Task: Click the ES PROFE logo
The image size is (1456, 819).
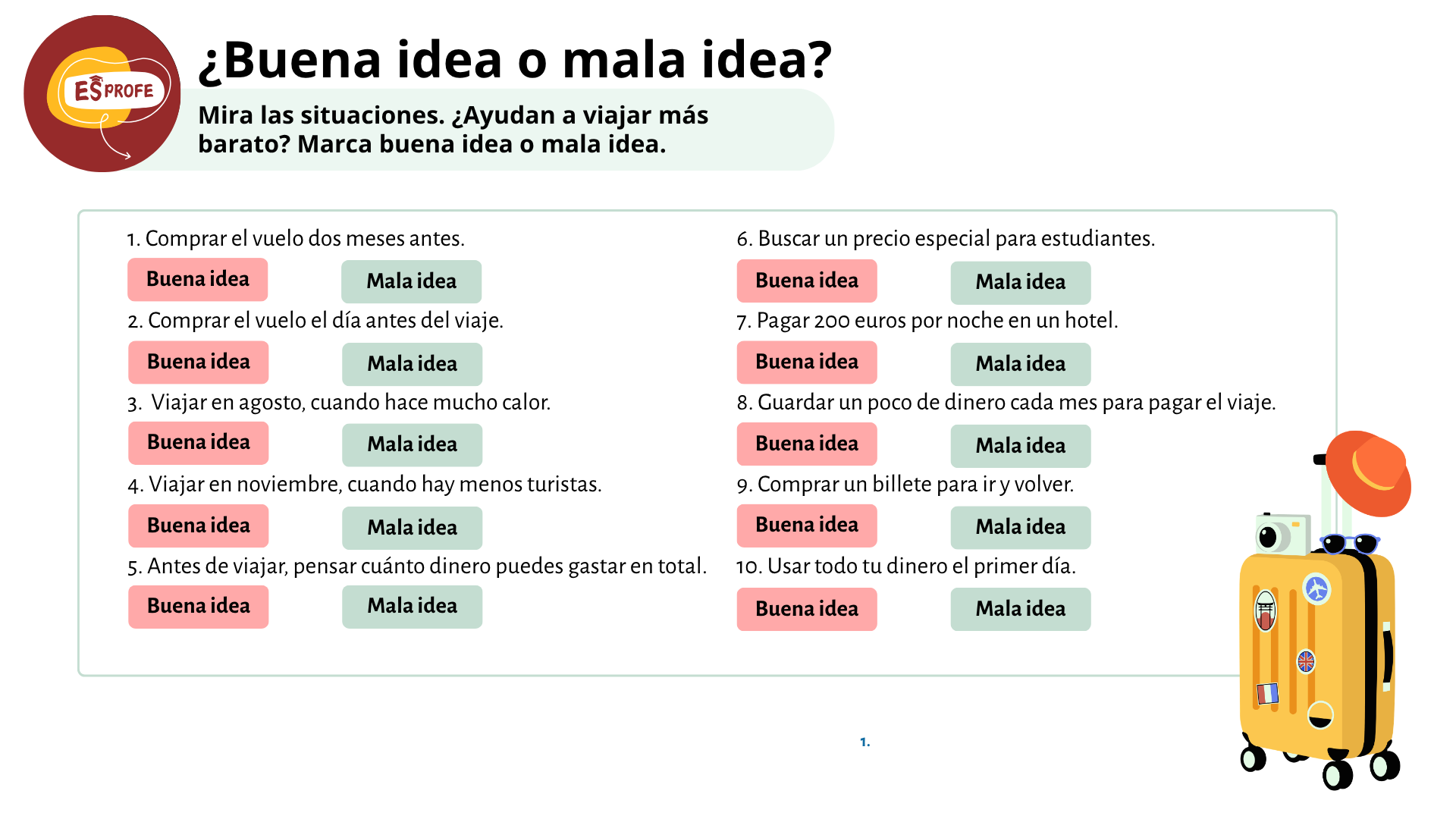Action: pyautogui.click(x=102, y=93)
